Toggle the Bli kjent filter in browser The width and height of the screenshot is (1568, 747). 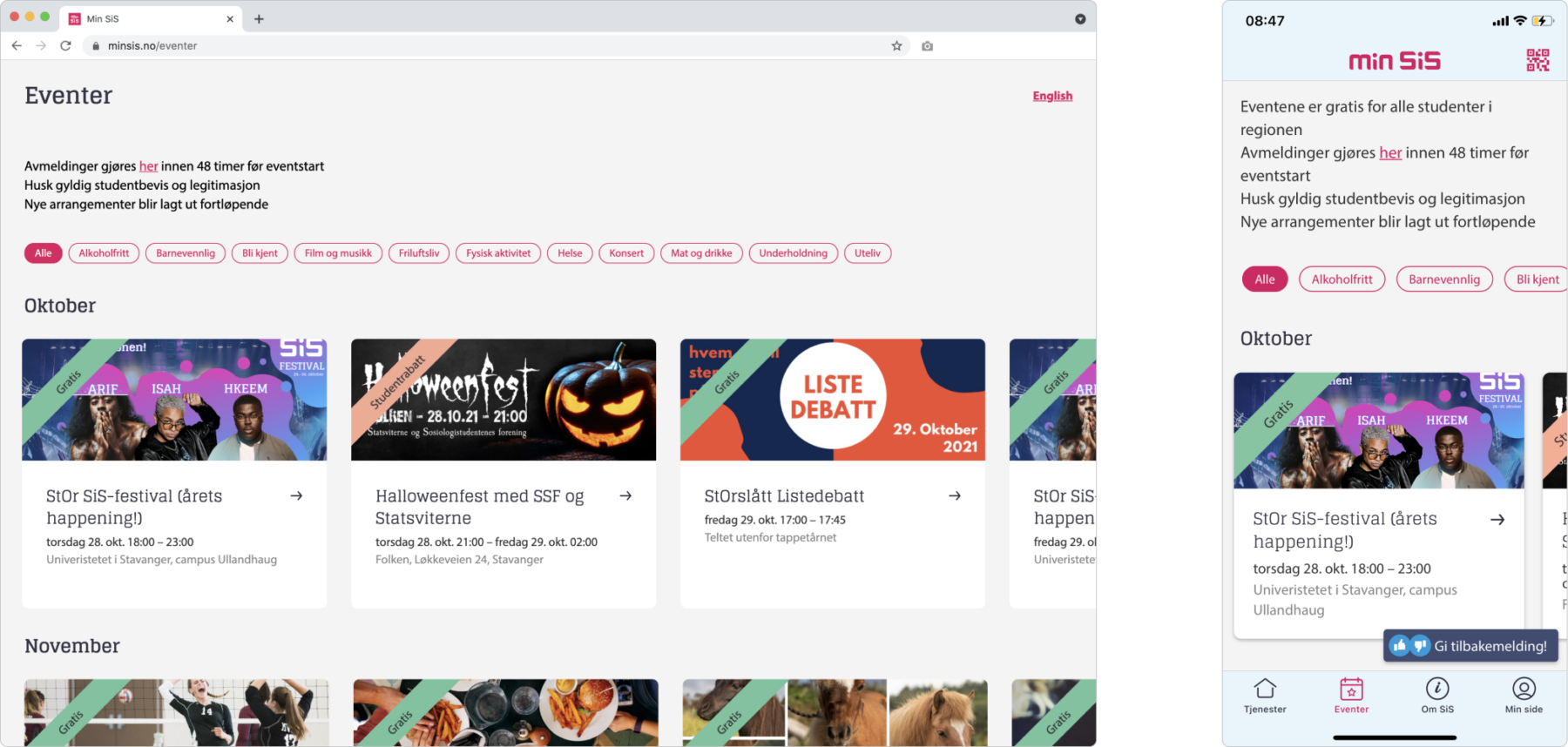(260, 253)
